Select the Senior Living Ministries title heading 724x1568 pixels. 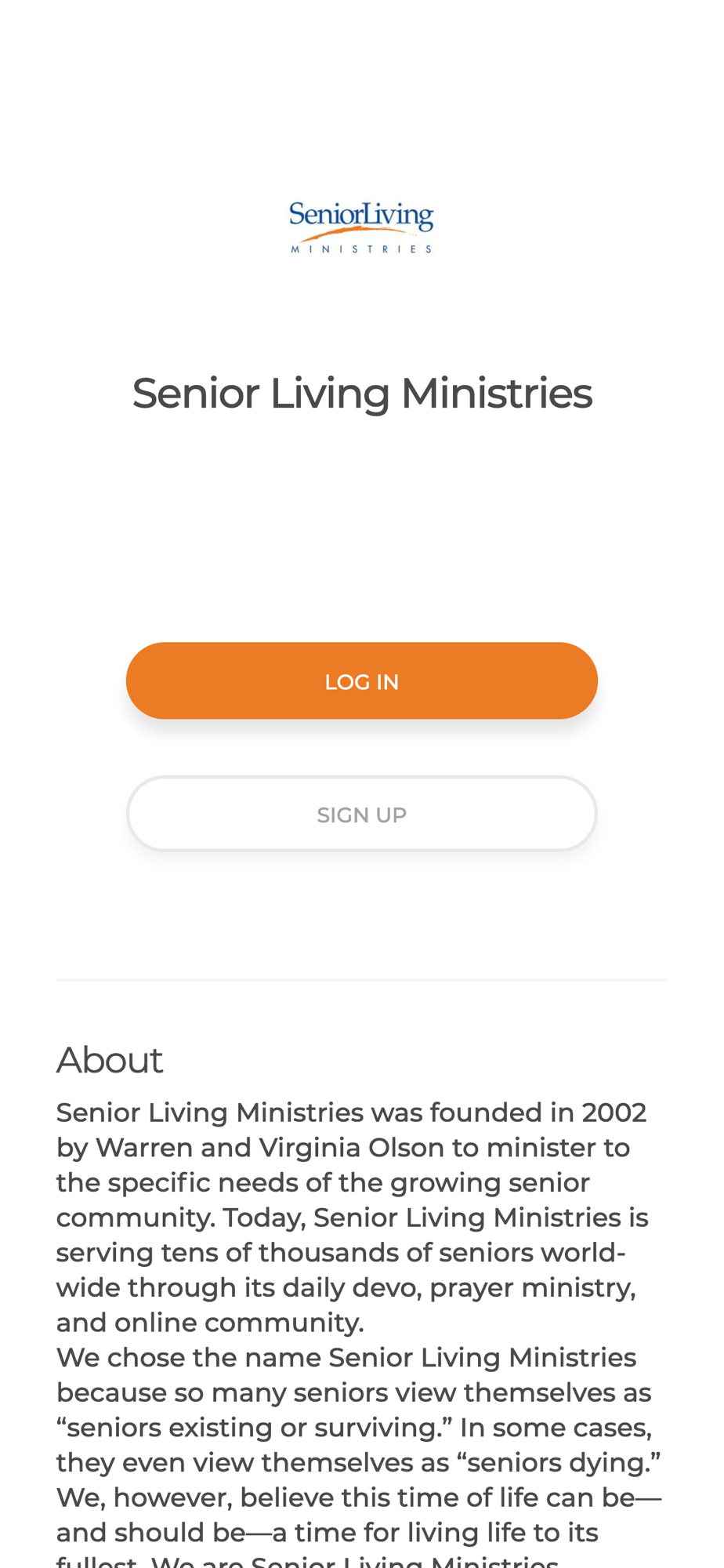361,393
